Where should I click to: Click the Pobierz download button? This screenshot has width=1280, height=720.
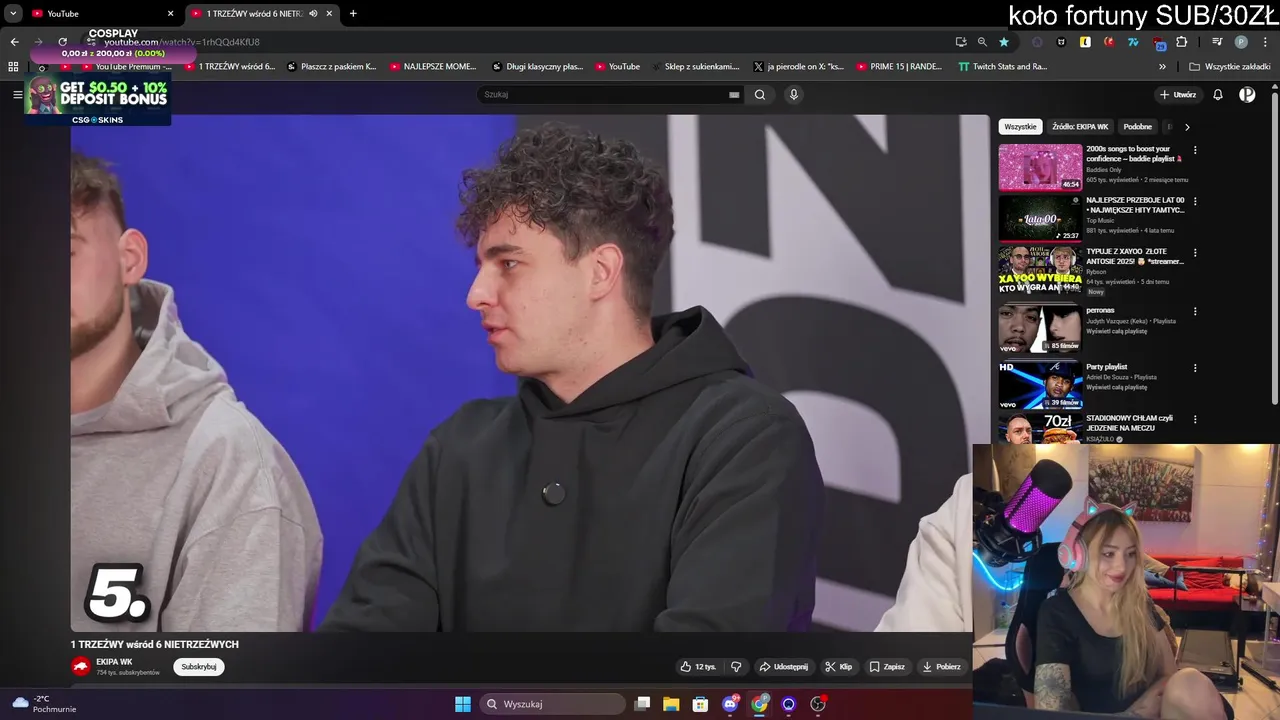tap(941, 667)
